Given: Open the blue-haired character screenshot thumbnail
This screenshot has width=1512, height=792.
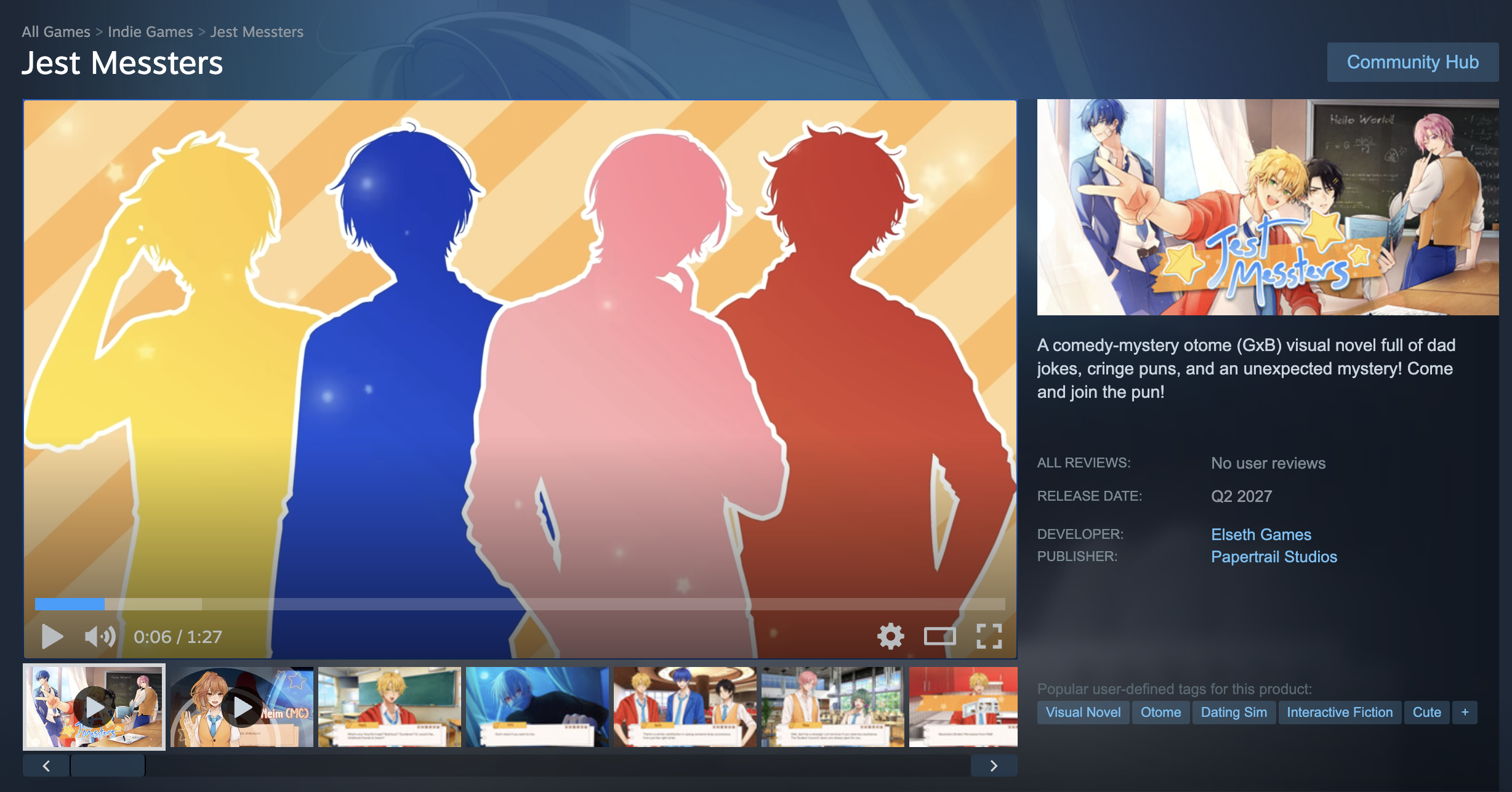Looking at the screenshot, I should point(537,707).
